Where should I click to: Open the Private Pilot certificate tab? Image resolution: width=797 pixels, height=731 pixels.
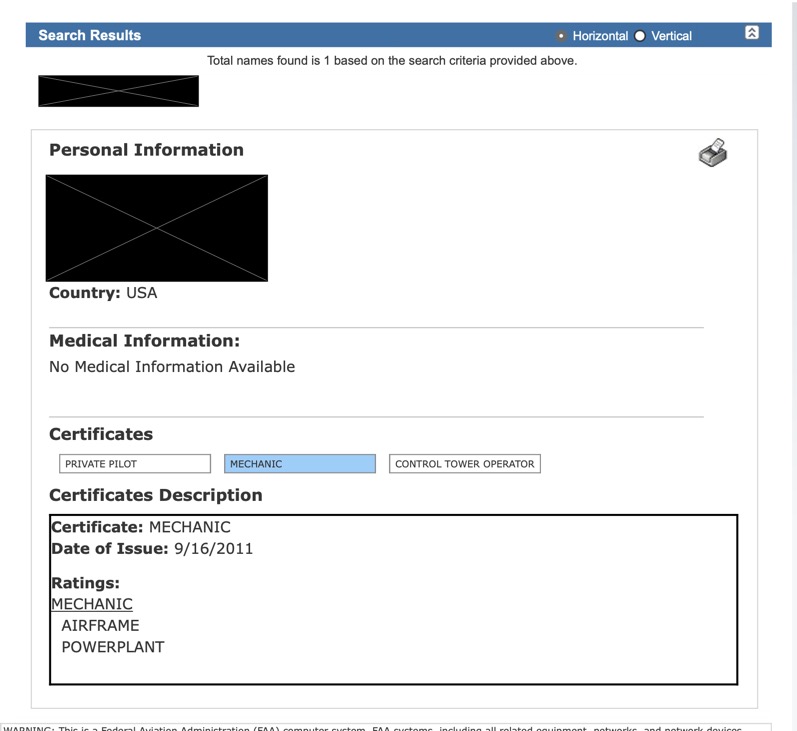pyautogui.click(x=135, y=464)
